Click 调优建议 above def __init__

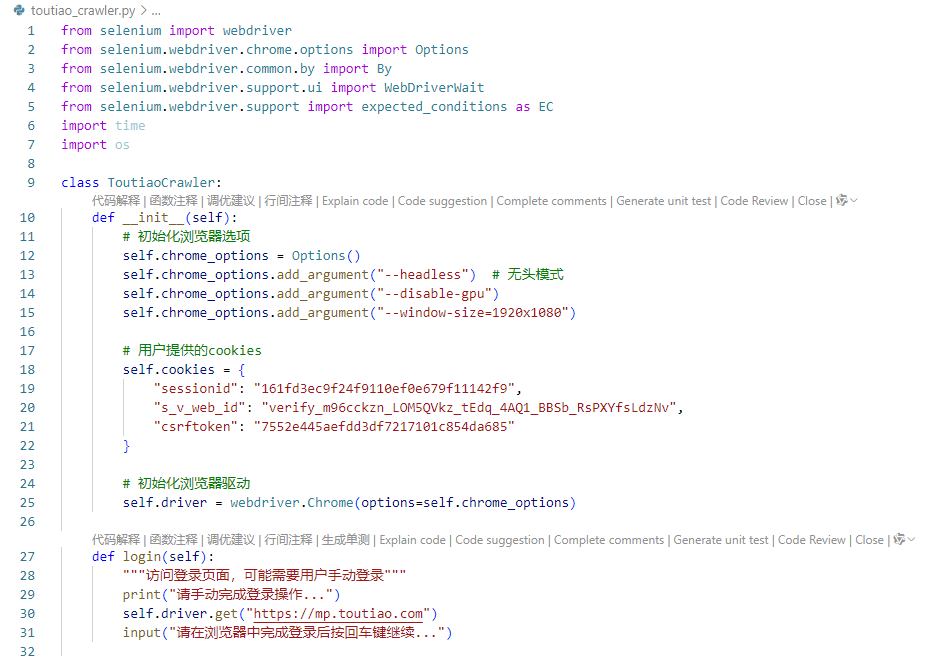(231, 201)
